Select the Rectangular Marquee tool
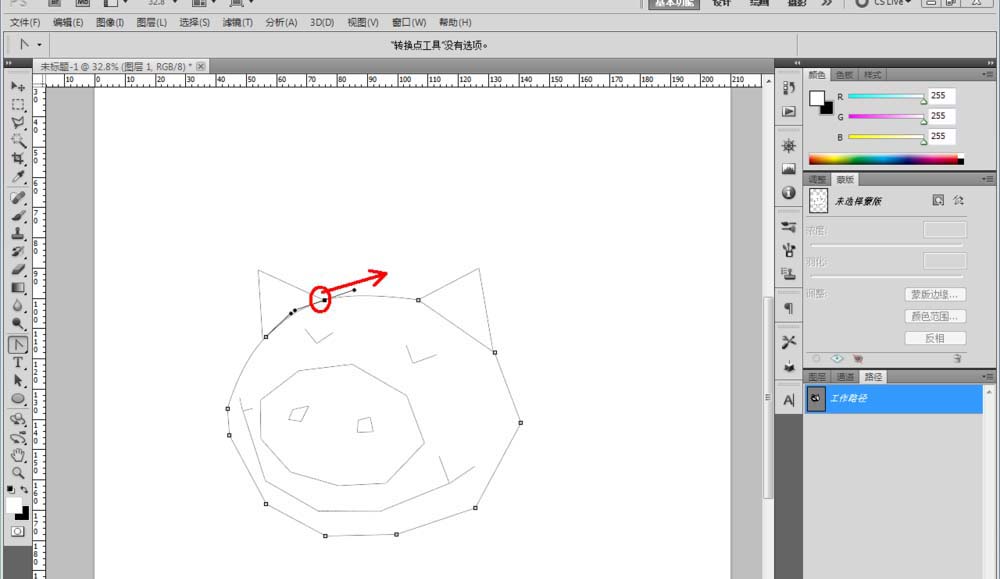The width and height of the screenshot is (1000, 579). tap(18, 105)
